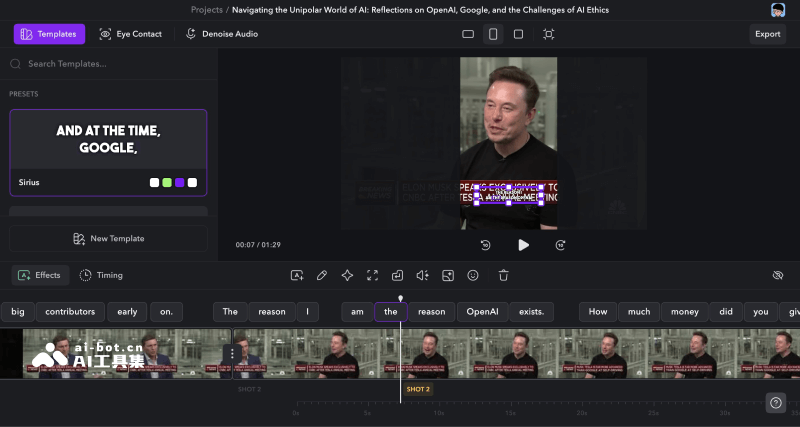The image size is (800, 427).
Task: Open the help question mark icon
Action: (x=776, y=402)
